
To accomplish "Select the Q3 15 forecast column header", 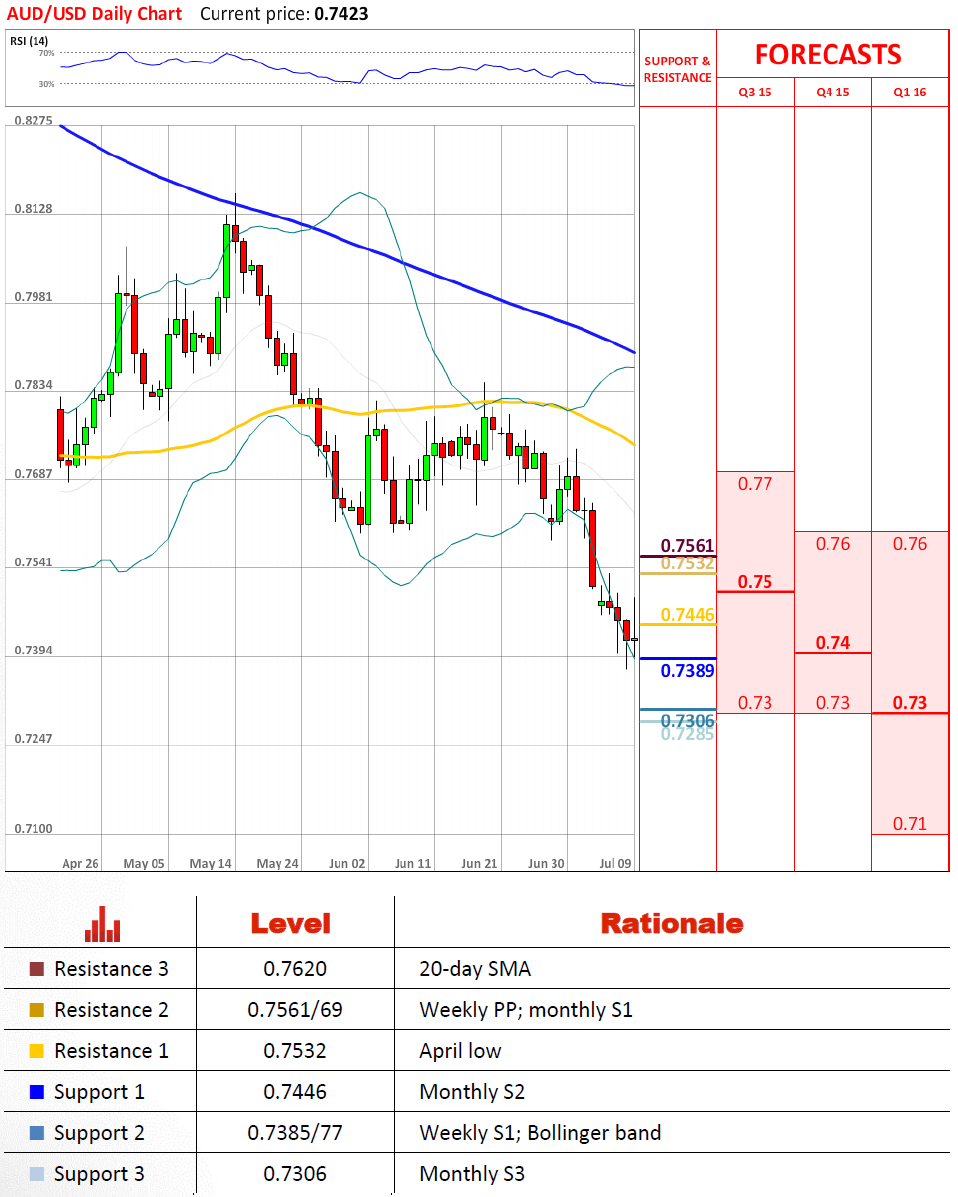I will tap(755, 92).
